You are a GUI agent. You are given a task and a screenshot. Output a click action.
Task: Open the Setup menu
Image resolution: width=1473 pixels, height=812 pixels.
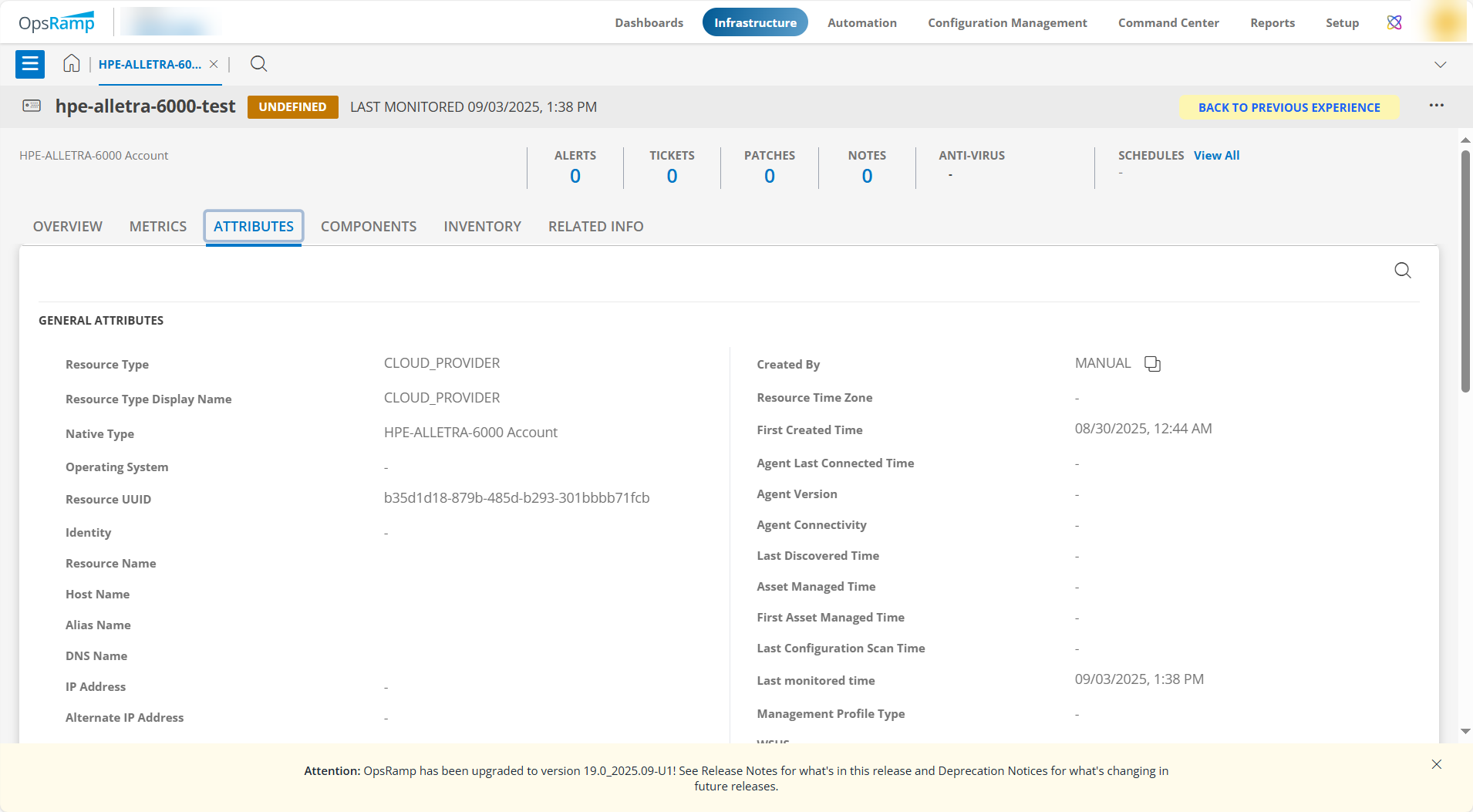tap(1342, 22)
